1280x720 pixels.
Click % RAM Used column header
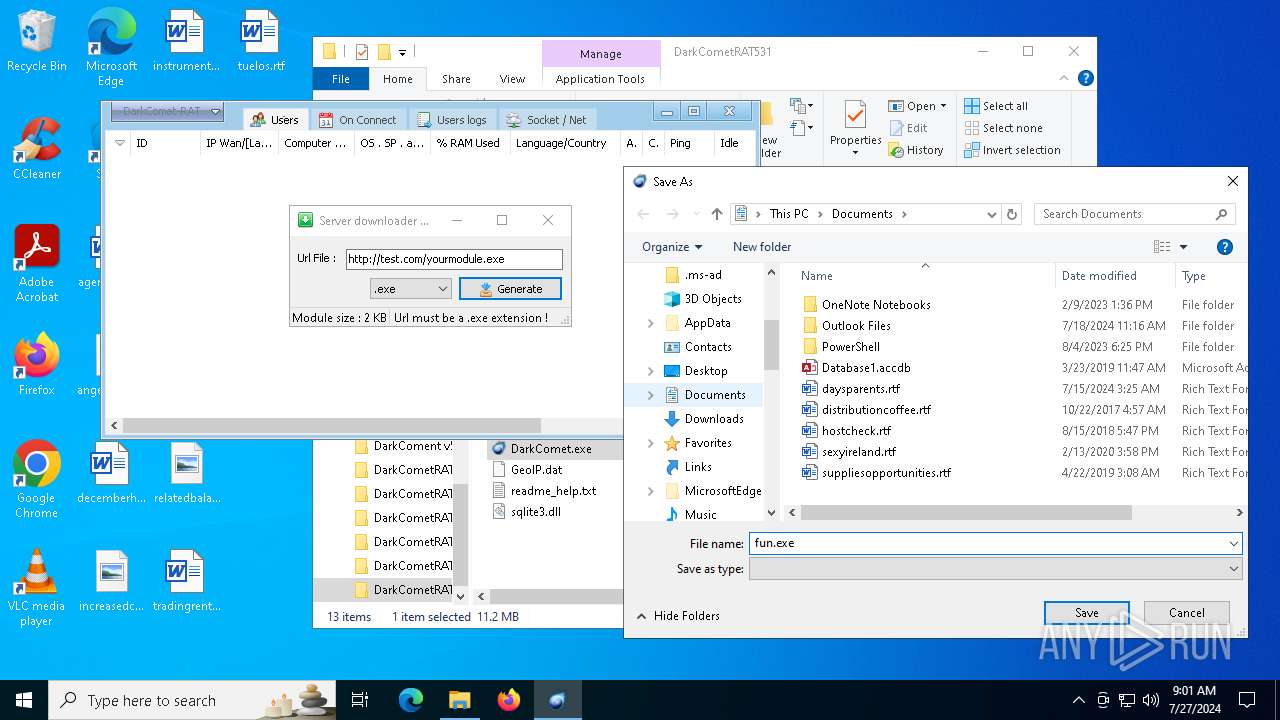tap(468, 143)
